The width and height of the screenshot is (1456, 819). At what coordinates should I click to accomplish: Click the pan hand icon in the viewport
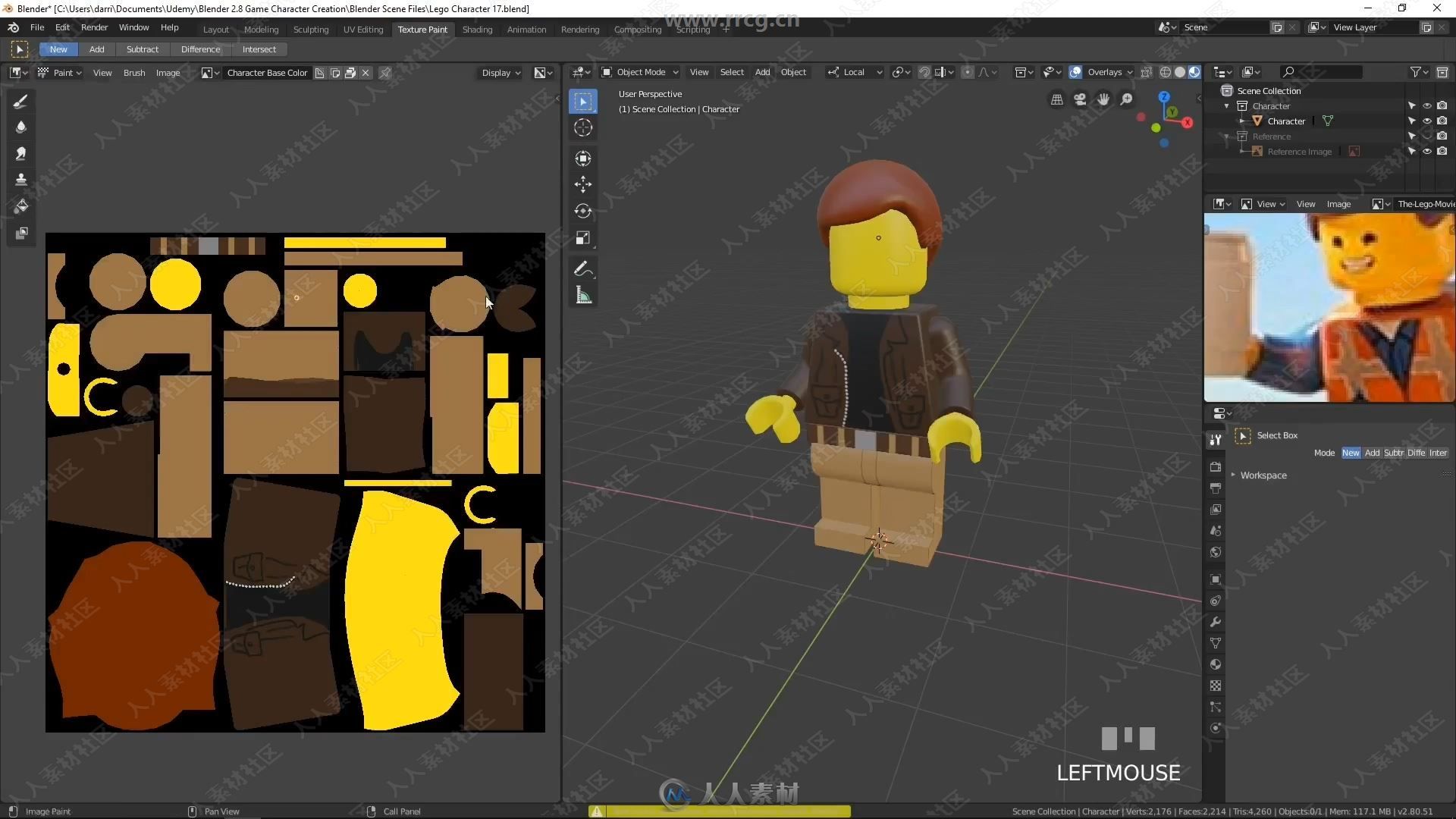[x=1103, y=99]
